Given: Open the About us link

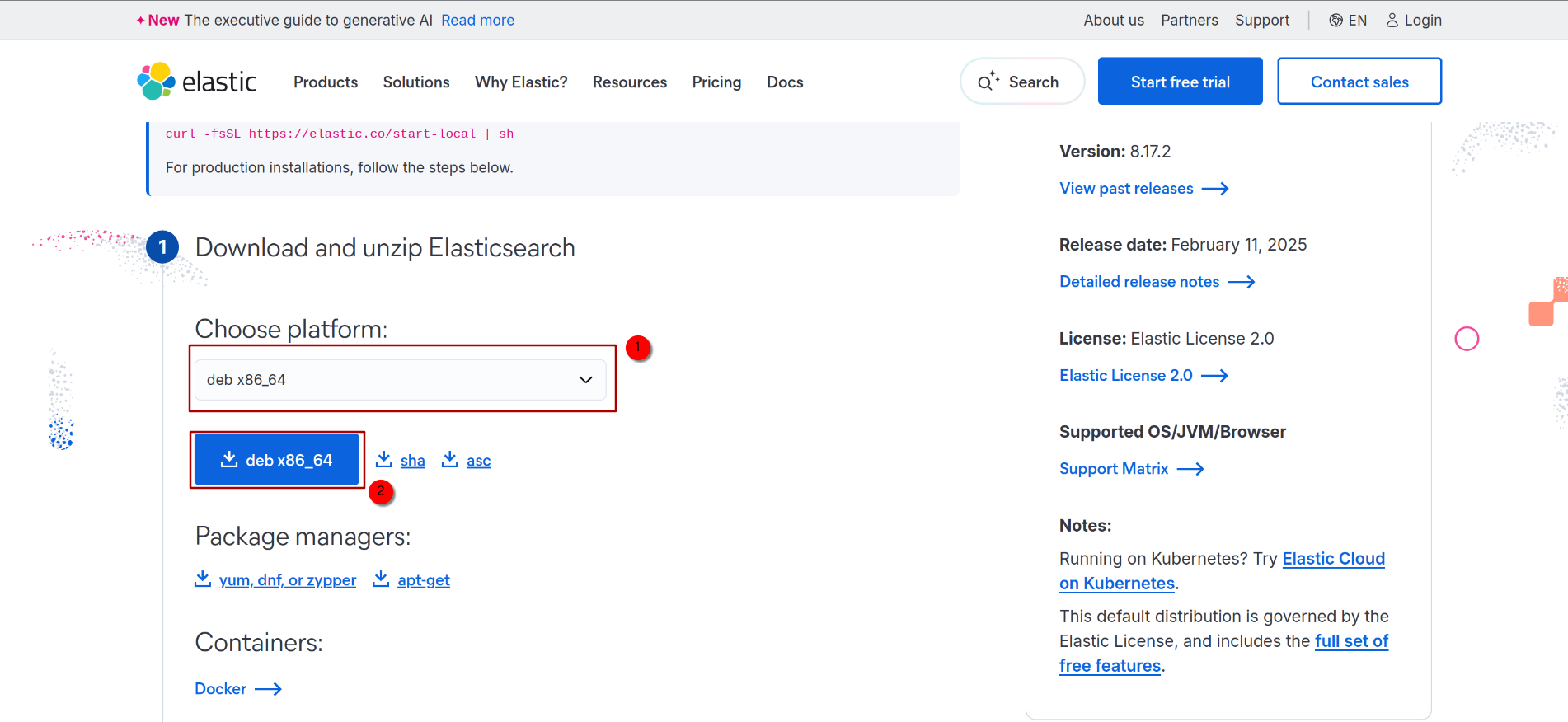Looking at the screenshot, I should (x=1114, y=21).
